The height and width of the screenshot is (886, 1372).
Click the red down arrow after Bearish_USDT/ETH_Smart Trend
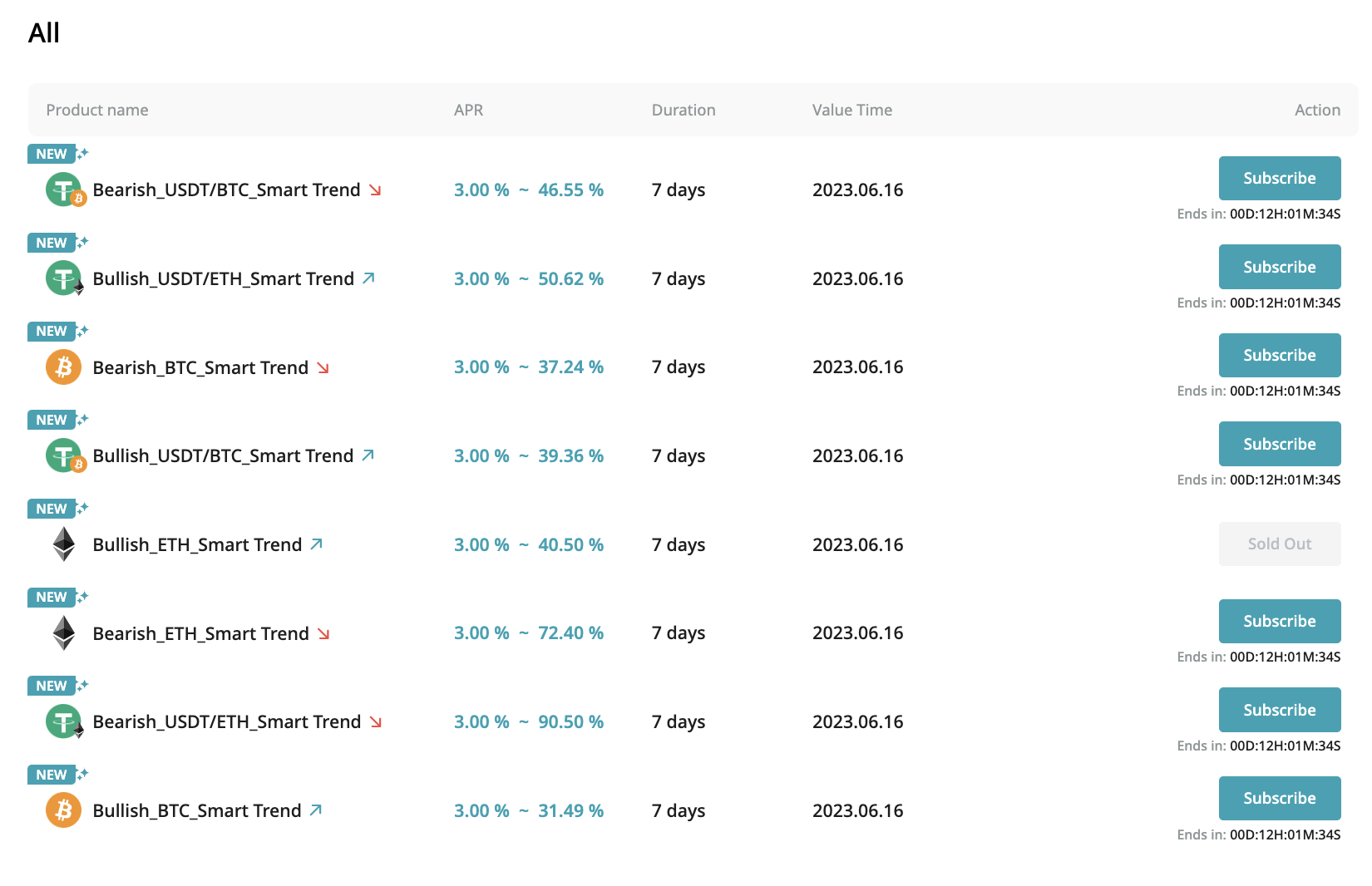click(376, 721)
